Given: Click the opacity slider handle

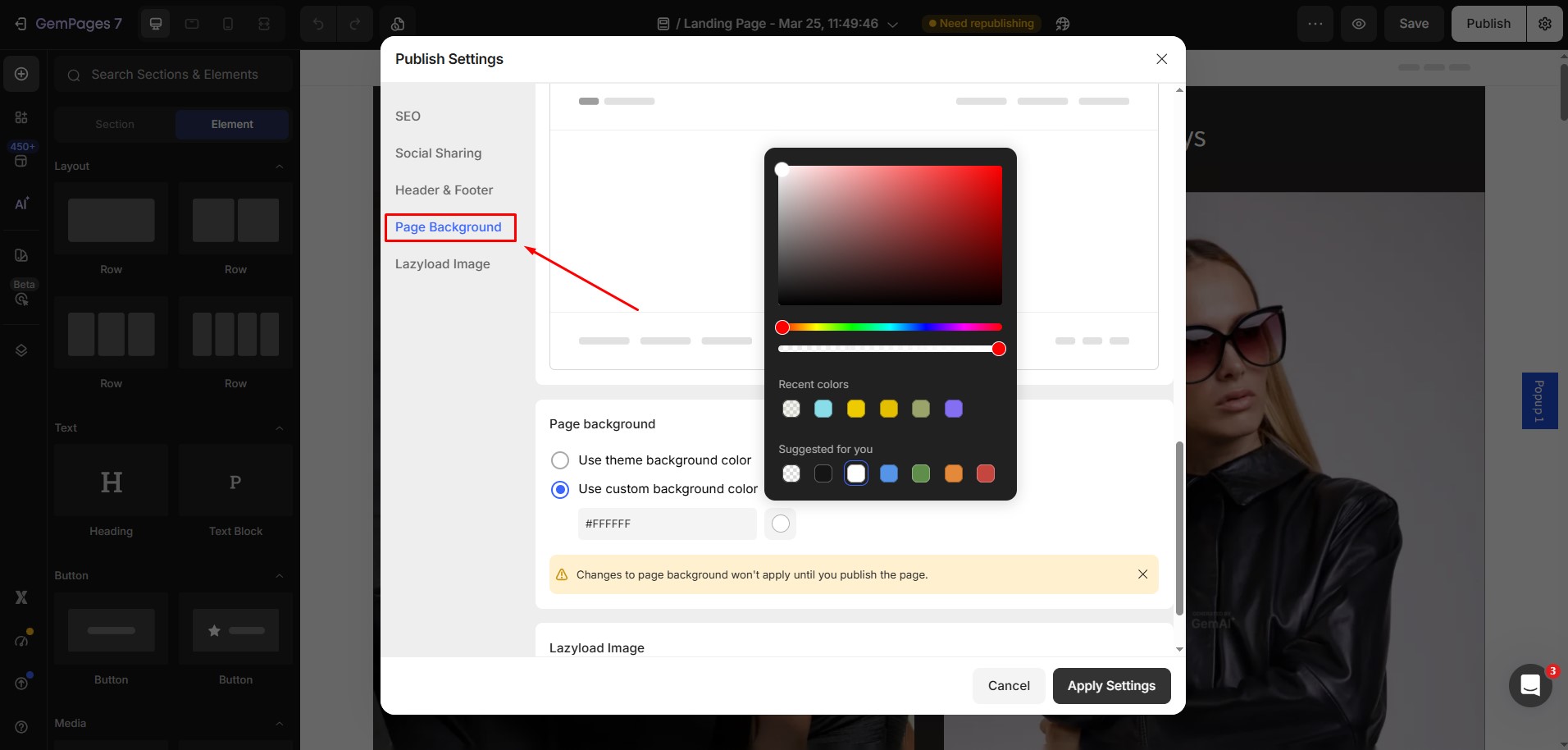Looking at the screenshot, I should click(999, 349).
